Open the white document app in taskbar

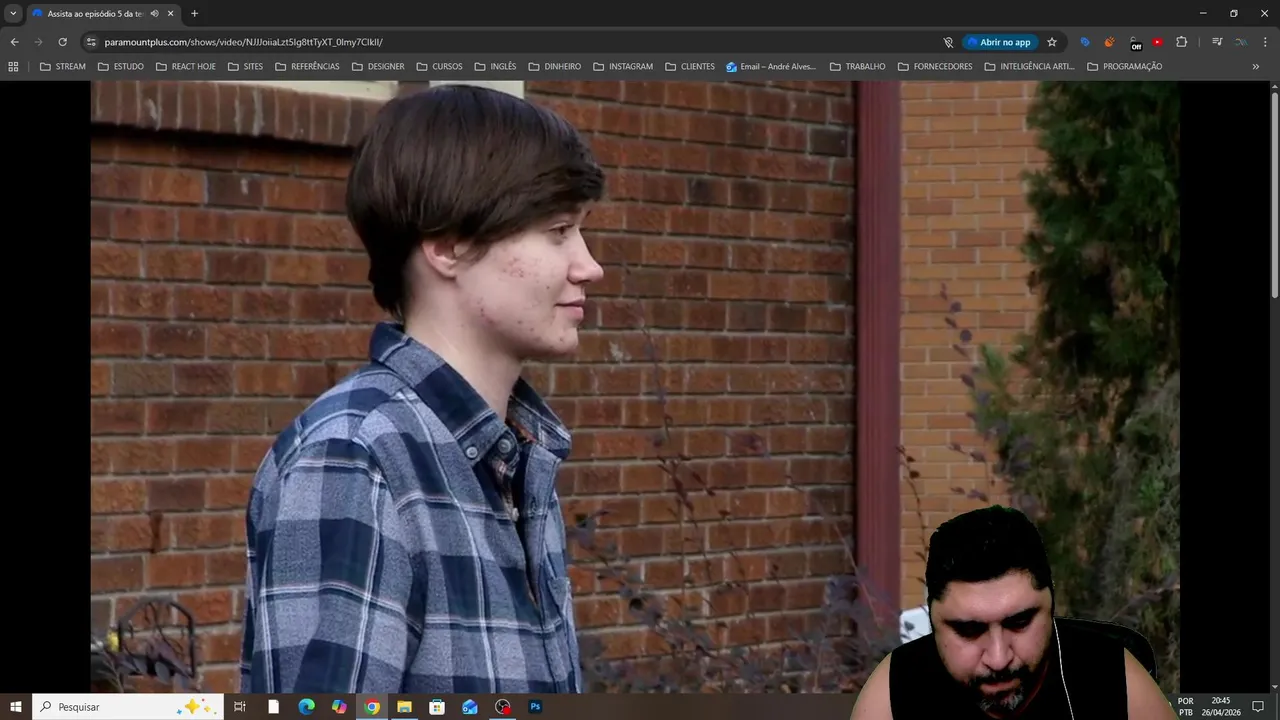[x=273, y=707]
